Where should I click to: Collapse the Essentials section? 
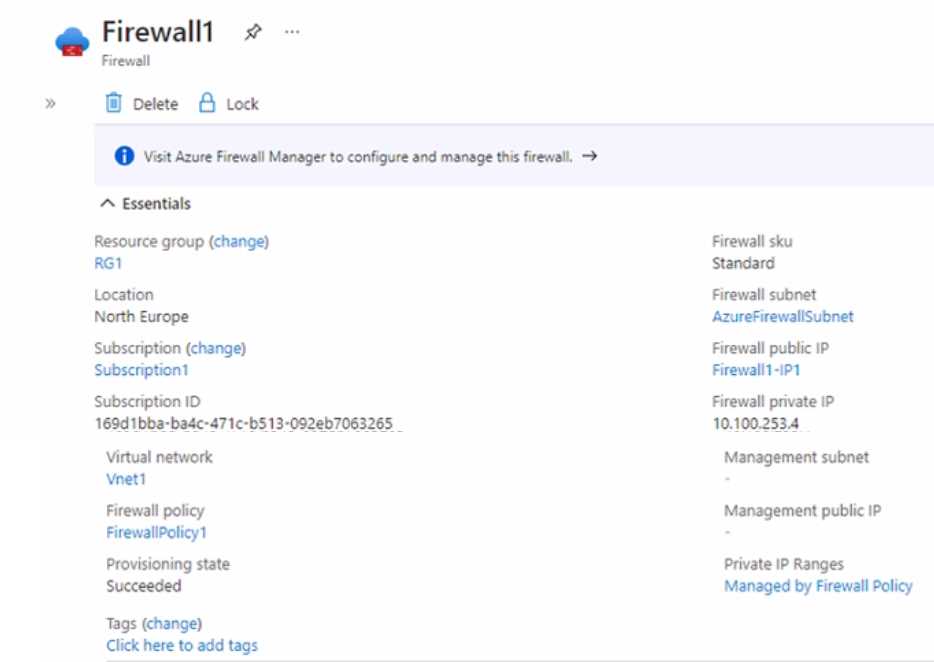108,203
